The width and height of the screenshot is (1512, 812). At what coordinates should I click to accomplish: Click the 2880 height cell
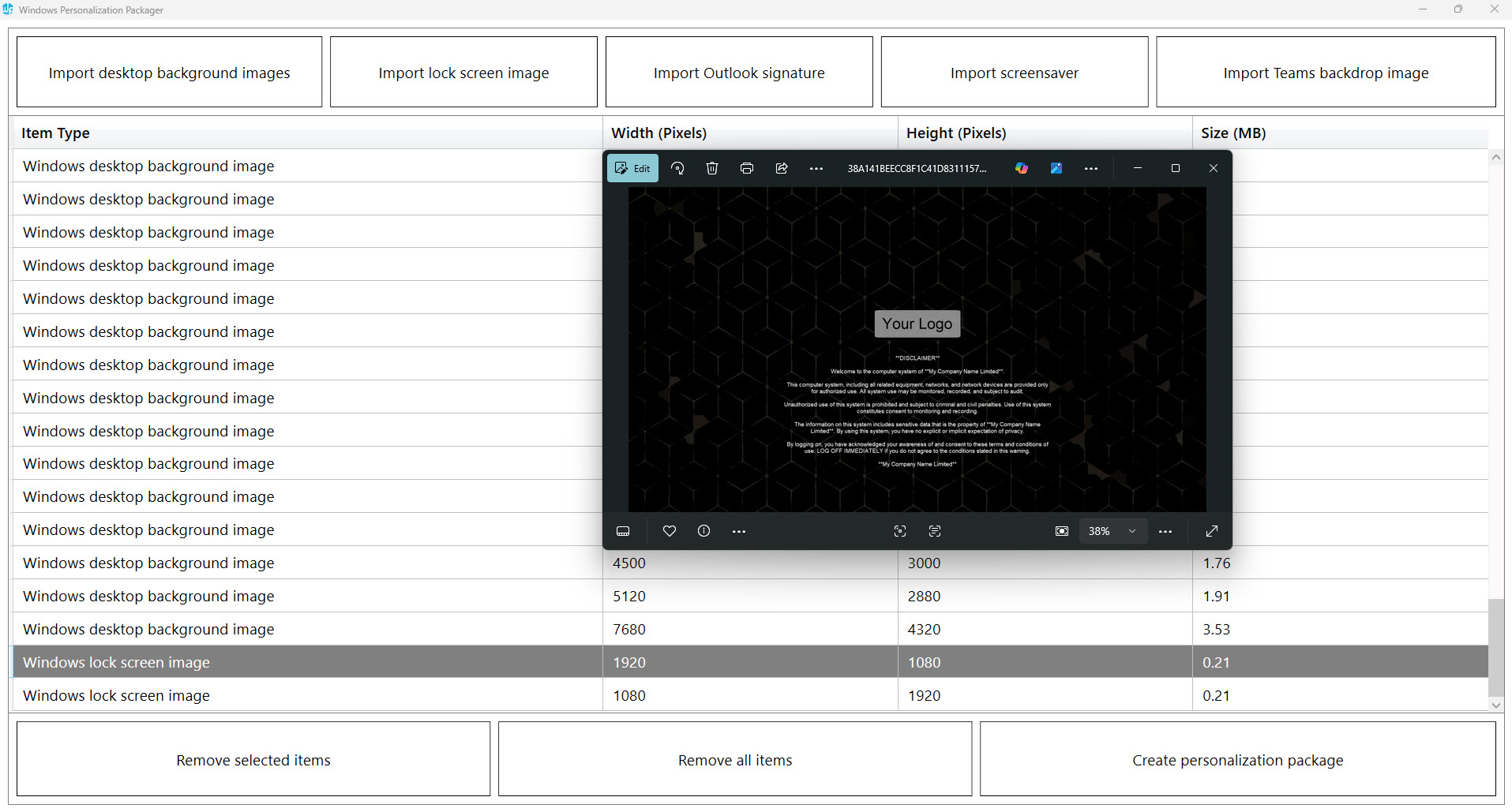coord(1045,596)
